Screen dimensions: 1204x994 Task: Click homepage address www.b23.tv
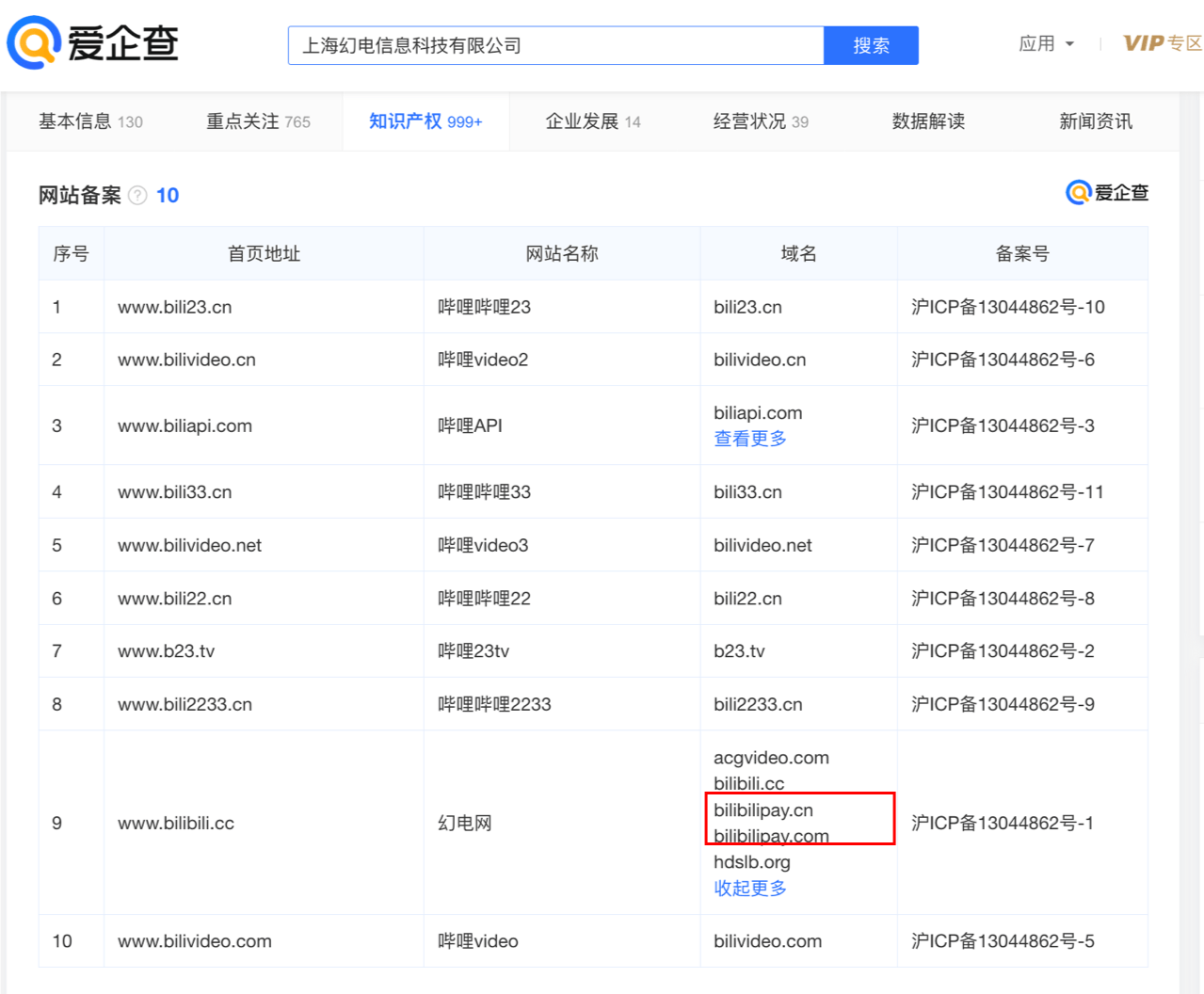click(x=166, y=651)
